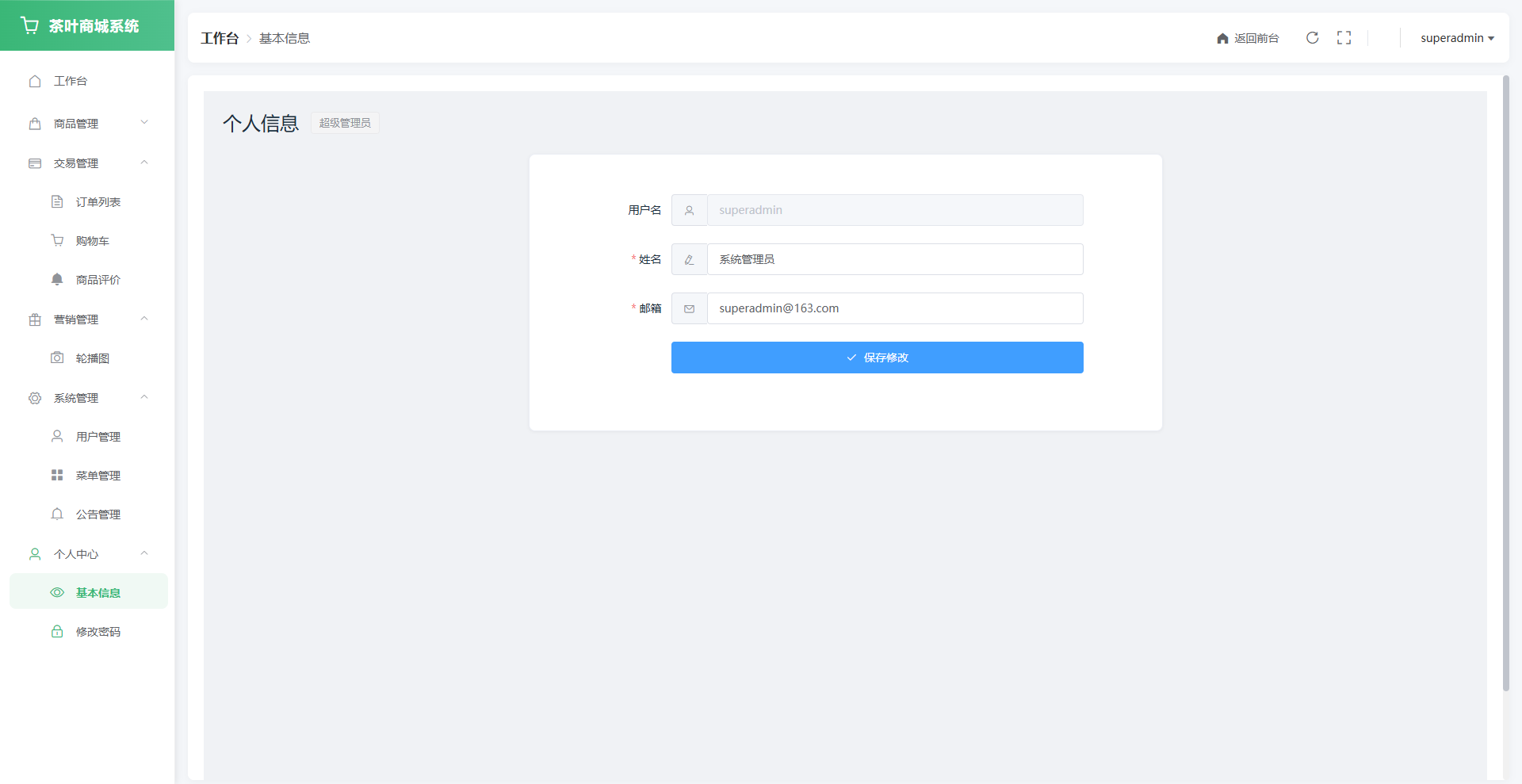Toggle fullscreen mode icon
This screenshot has height=784, width=1522.
[1344, 38]
